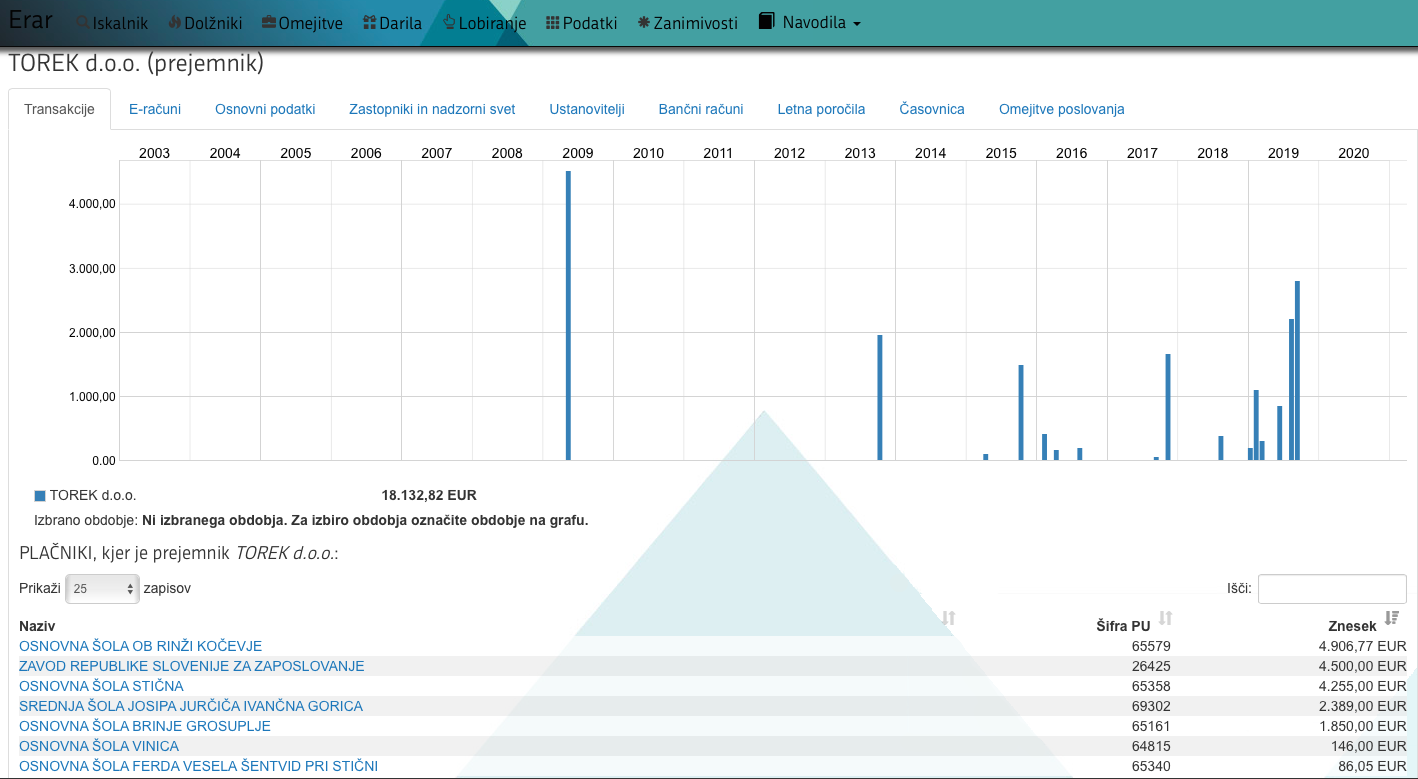Click the tallest 2019 bar in chart
This screenshot has width=1418, height=779.
point(1297,371)
